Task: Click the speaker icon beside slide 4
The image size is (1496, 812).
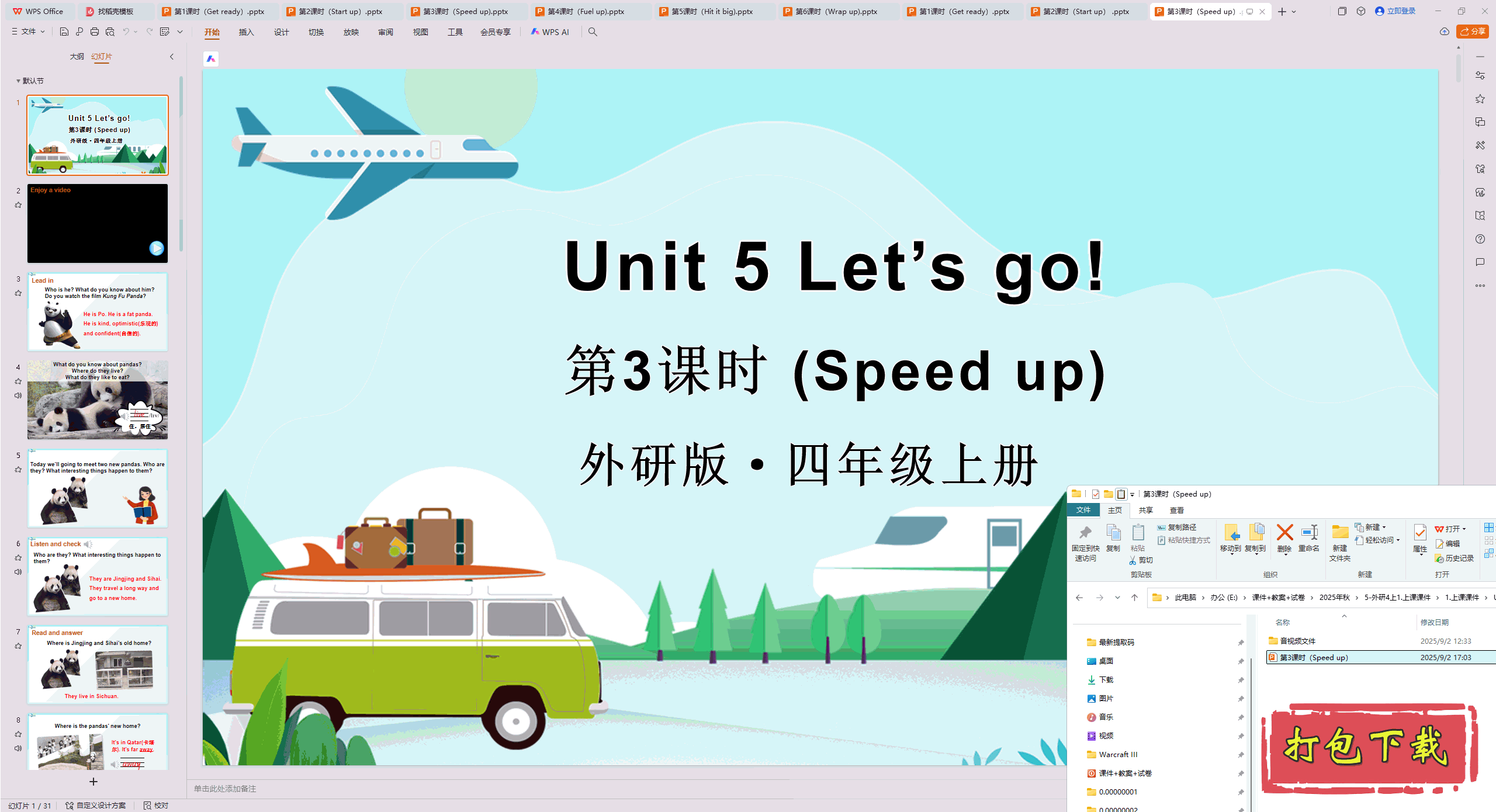Action: point(18,395)
